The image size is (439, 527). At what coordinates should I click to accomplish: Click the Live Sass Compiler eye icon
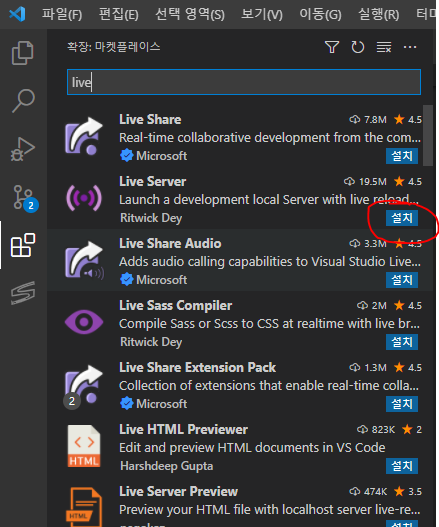coord(84,322)
